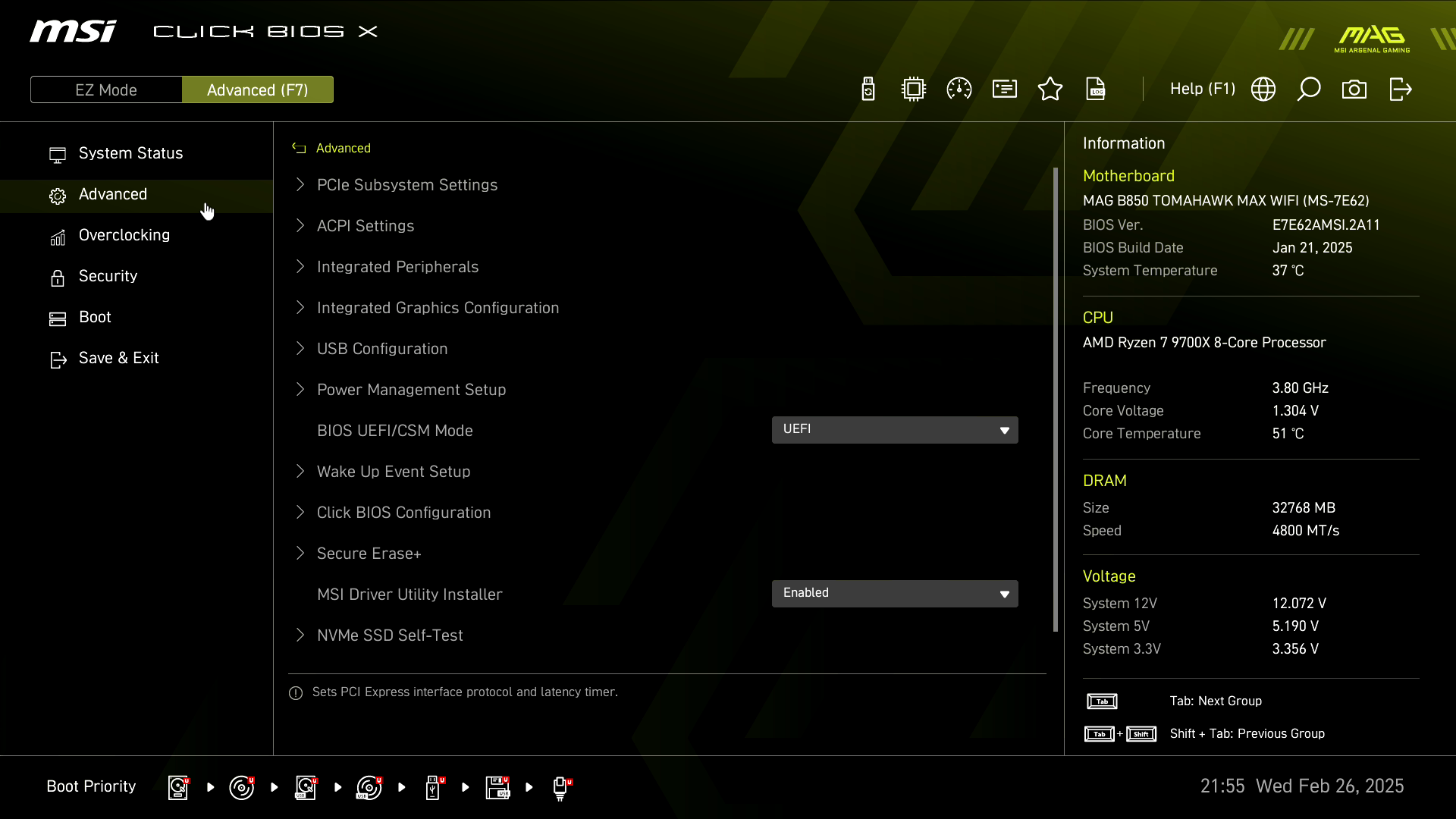Viewport: 1456px width, 819px height.
Task: Select the first hard drive in Boot Priority
Action: tap(177, 787)
